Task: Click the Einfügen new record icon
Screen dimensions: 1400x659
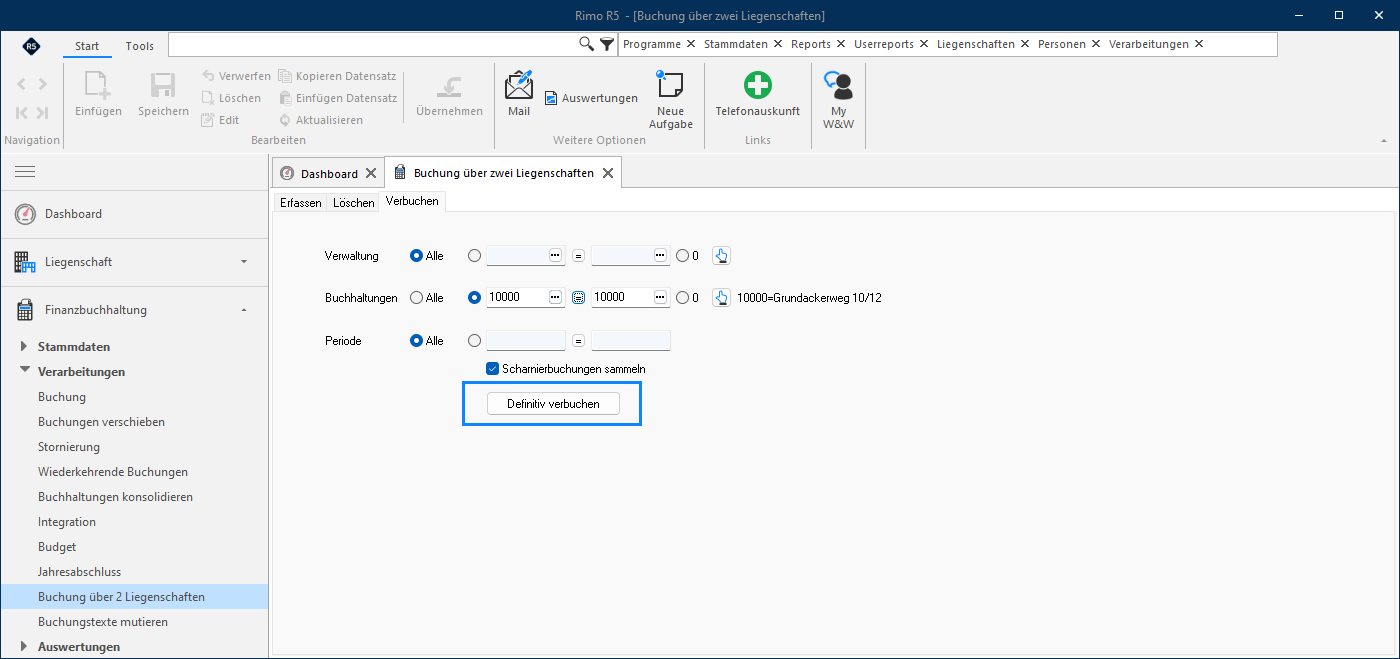Action: tap(98, 85)
